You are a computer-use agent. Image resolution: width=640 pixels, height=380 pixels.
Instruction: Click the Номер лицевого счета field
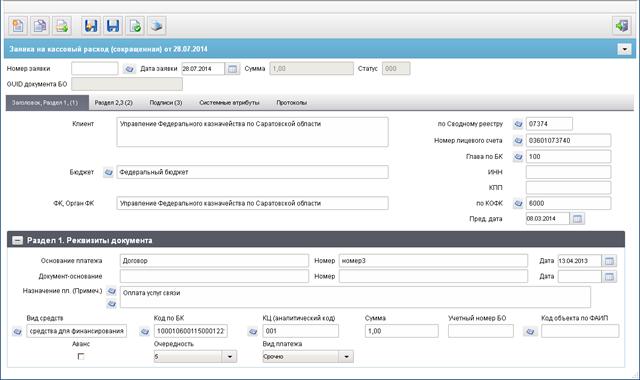click(569, 141)
